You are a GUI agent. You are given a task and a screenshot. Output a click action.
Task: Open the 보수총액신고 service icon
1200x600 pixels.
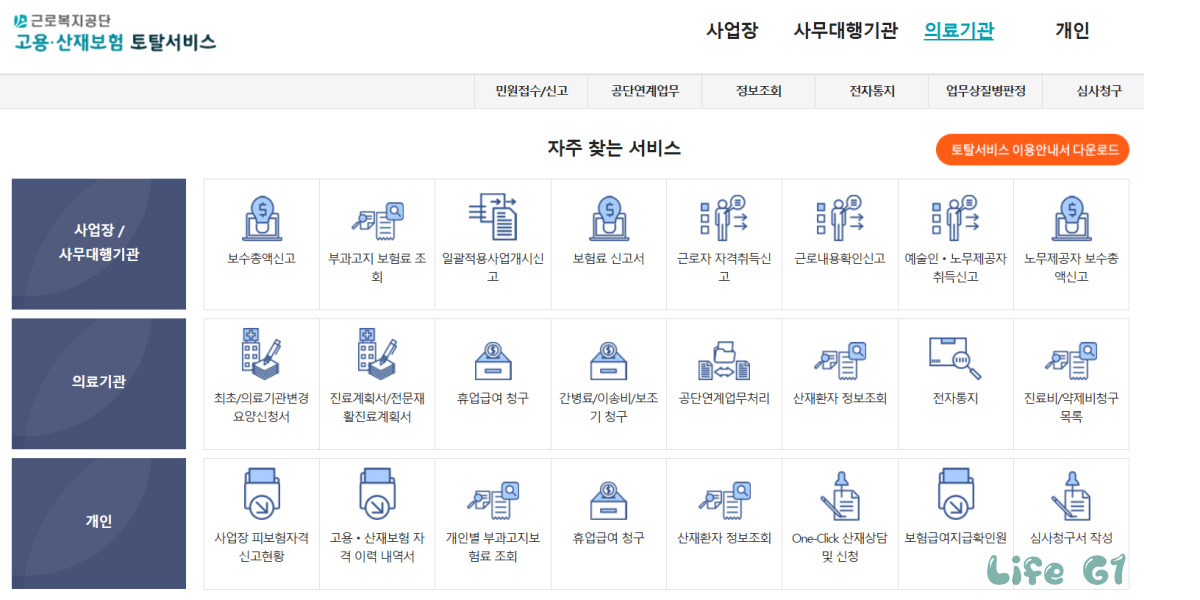coord(261,219)
